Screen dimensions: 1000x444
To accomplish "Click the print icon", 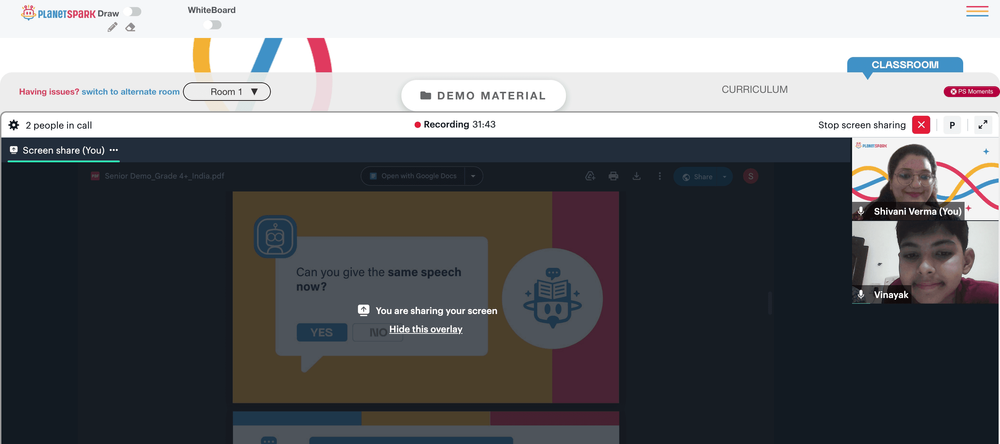I will [614, 176].
